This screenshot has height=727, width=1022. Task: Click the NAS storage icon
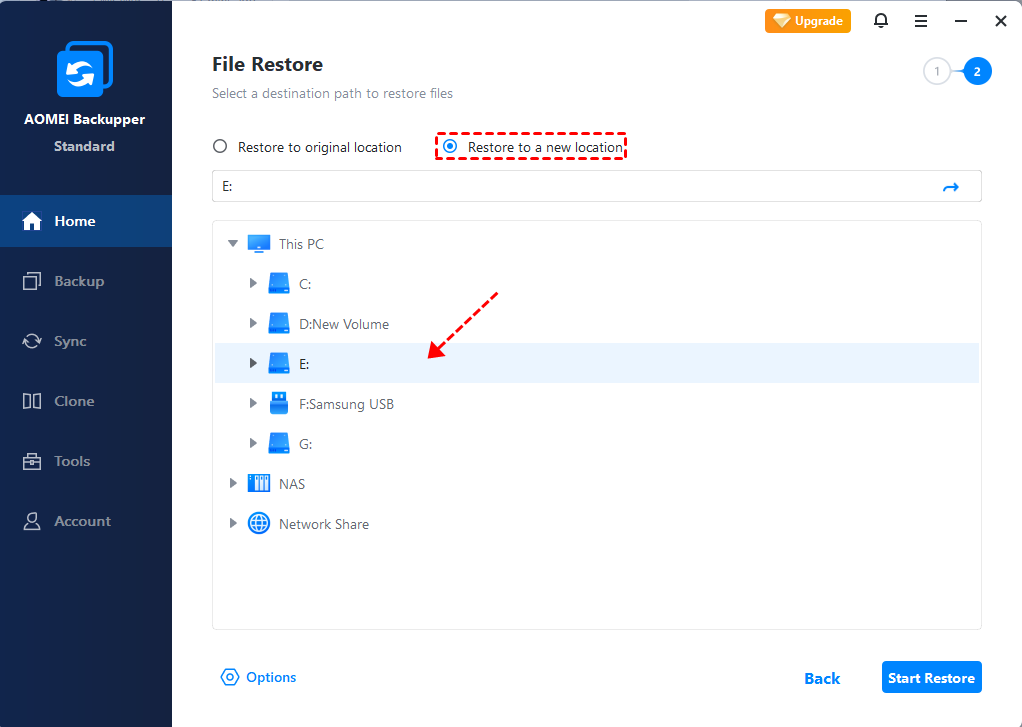coord(259,484)
